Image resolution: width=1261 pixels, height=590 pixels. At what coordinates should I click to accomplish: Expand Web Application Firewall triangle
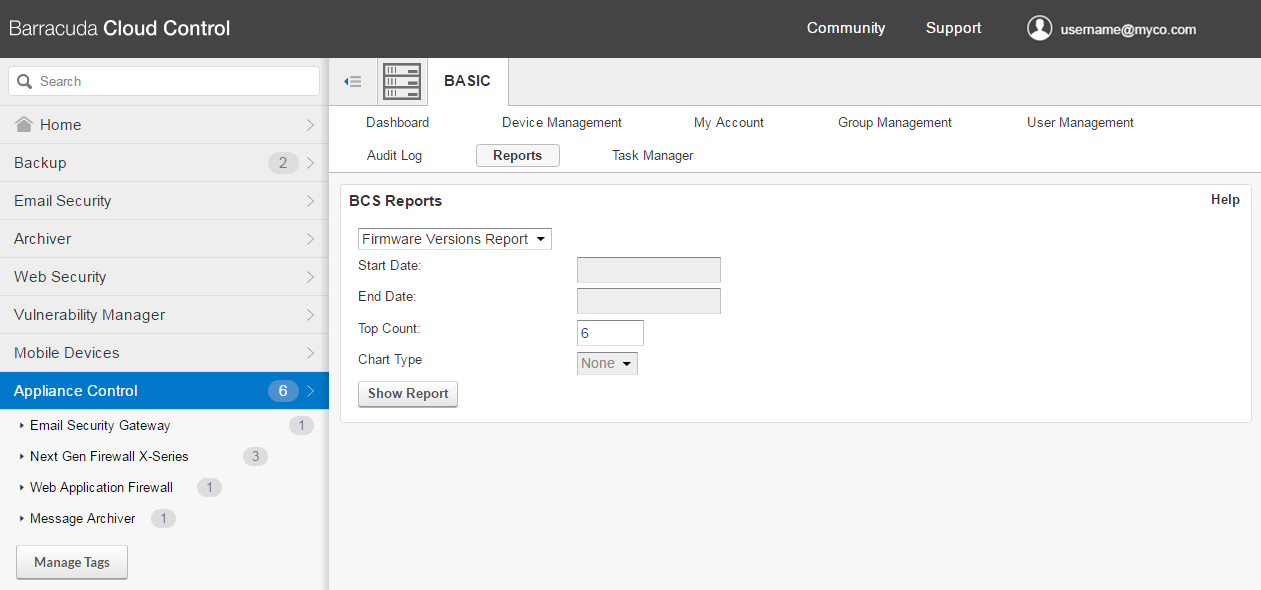click(x=22, y=488)
